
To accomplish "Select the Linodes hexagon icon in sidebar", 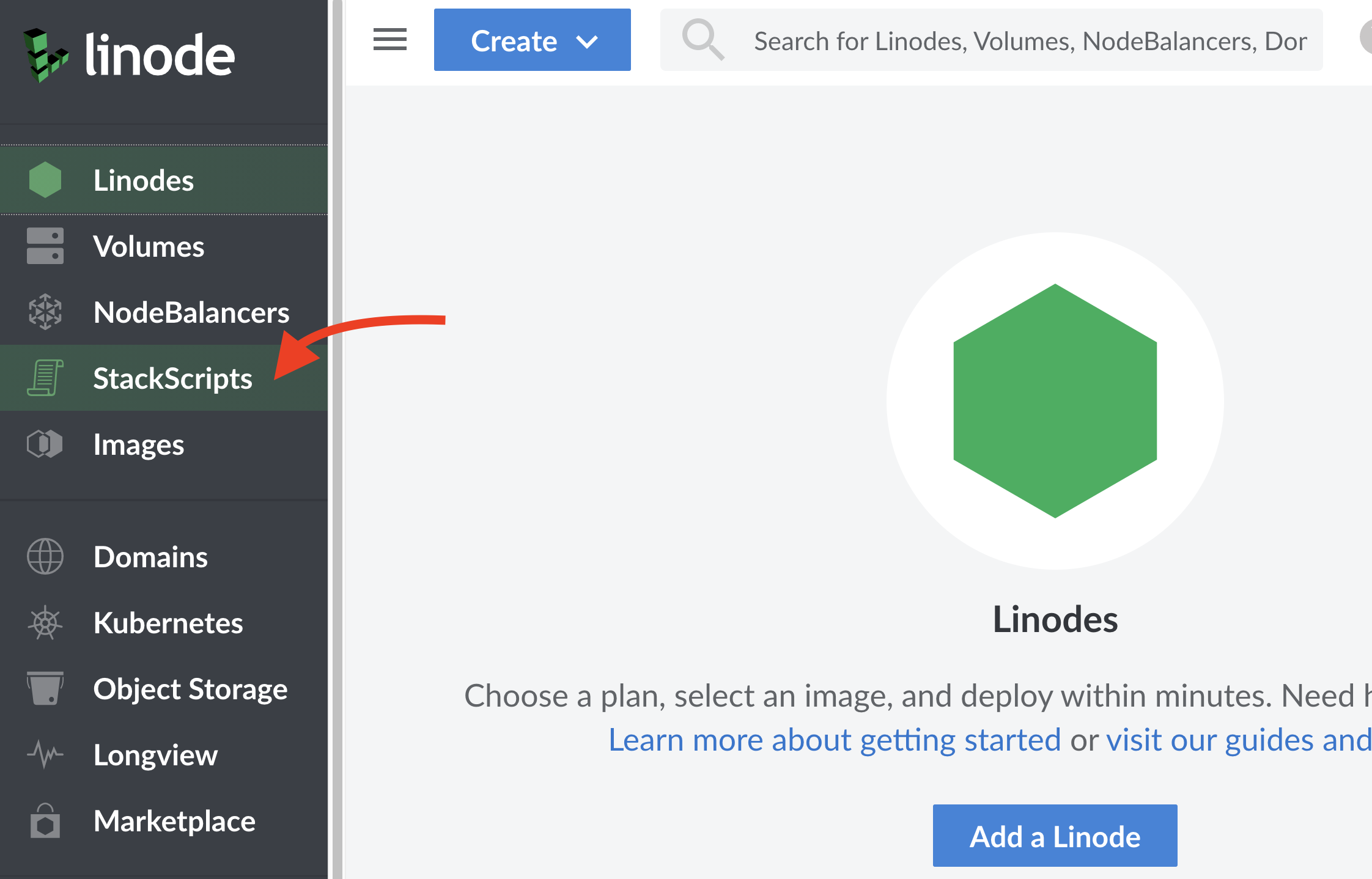I will (x=45, y=179).
